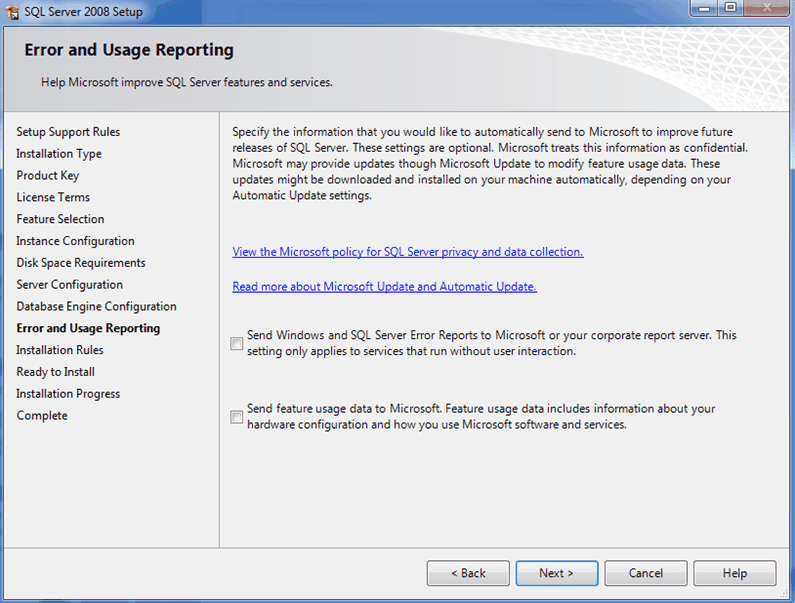Select the Setup Support Rules step
This screenshot has height=603, width=795.
click(68, 132)
